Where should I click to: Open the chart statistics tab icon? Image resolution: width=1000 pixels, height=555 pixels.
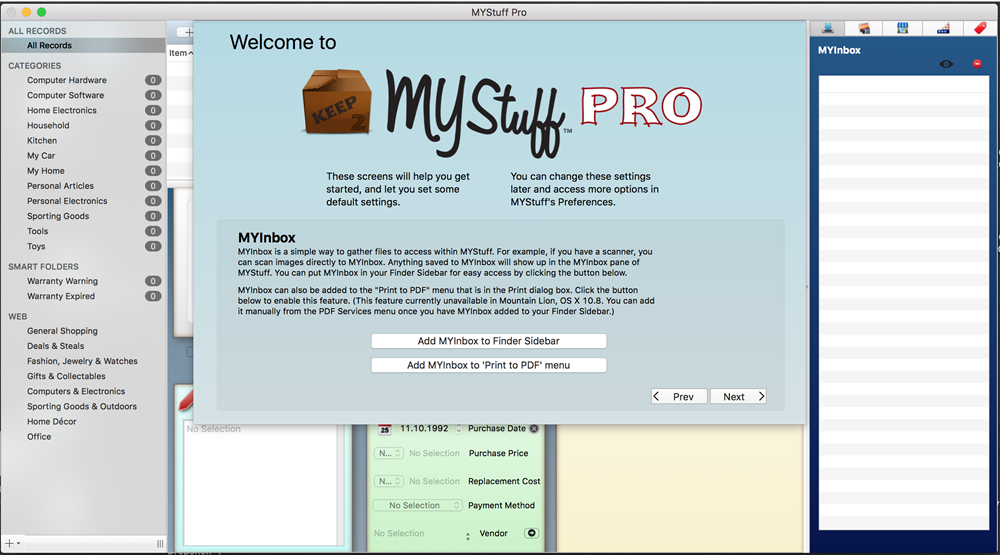(943, 28)
